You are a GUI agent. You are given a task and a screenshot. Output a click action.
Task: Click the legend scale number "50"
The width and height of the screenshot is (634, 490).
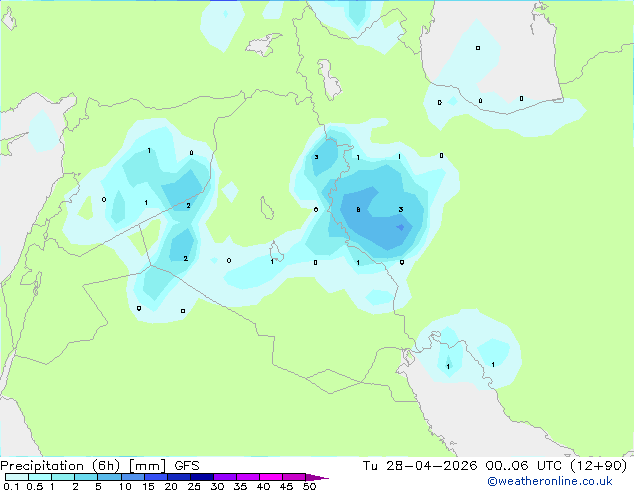309,486
